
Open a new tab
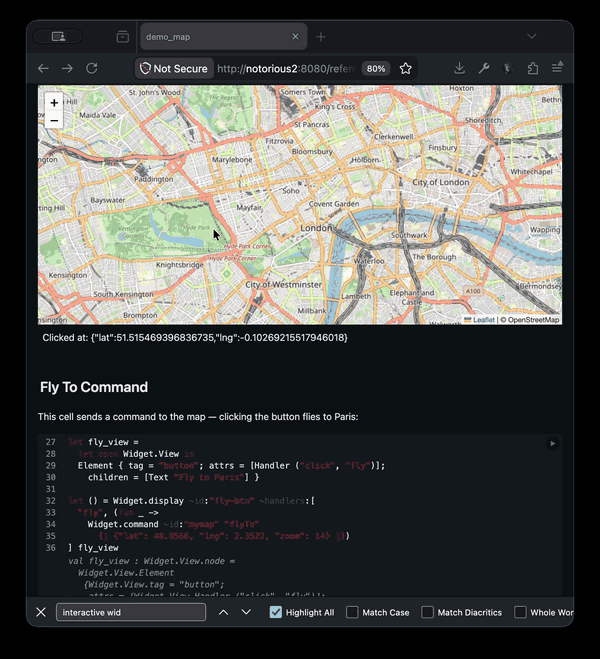click(321, 37)
